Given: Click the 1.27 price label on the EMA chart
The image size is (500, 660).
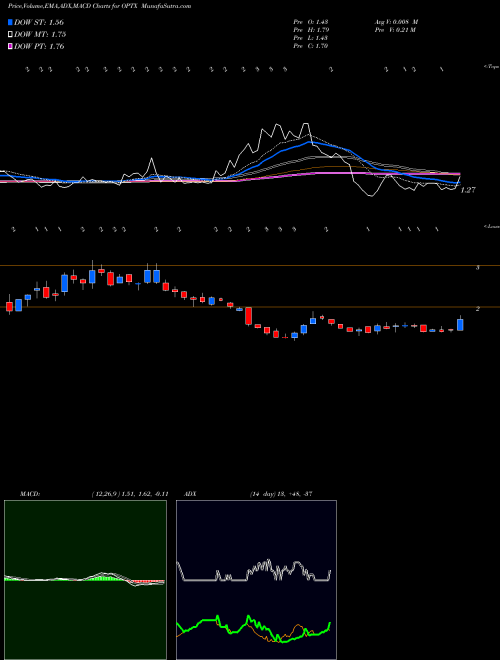Looking at the screenshot, I should [x=468, y=190].
